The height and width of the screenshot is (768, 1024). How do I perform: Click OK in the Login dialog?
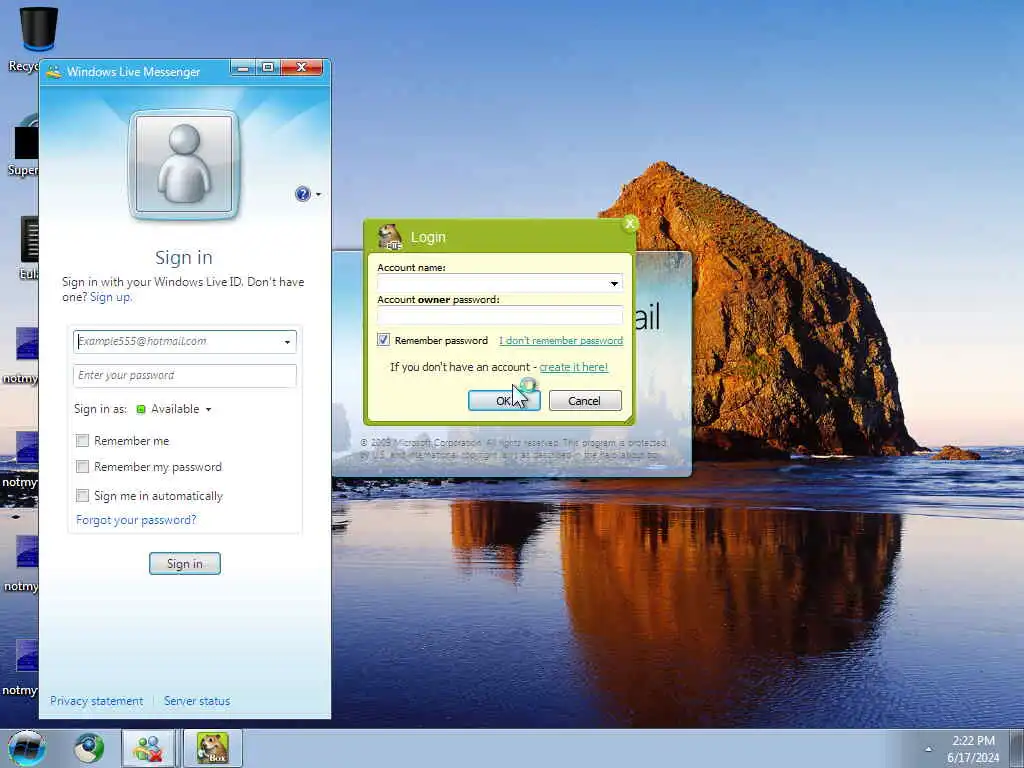click(x=504, y=400)
